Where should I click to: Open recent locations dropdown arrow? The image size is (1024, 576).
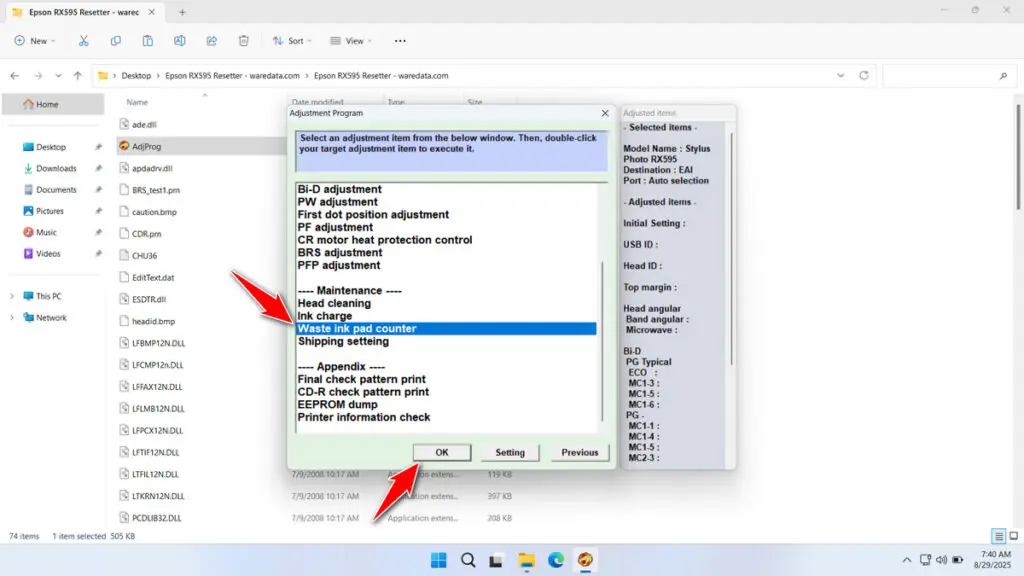[58, 76]
